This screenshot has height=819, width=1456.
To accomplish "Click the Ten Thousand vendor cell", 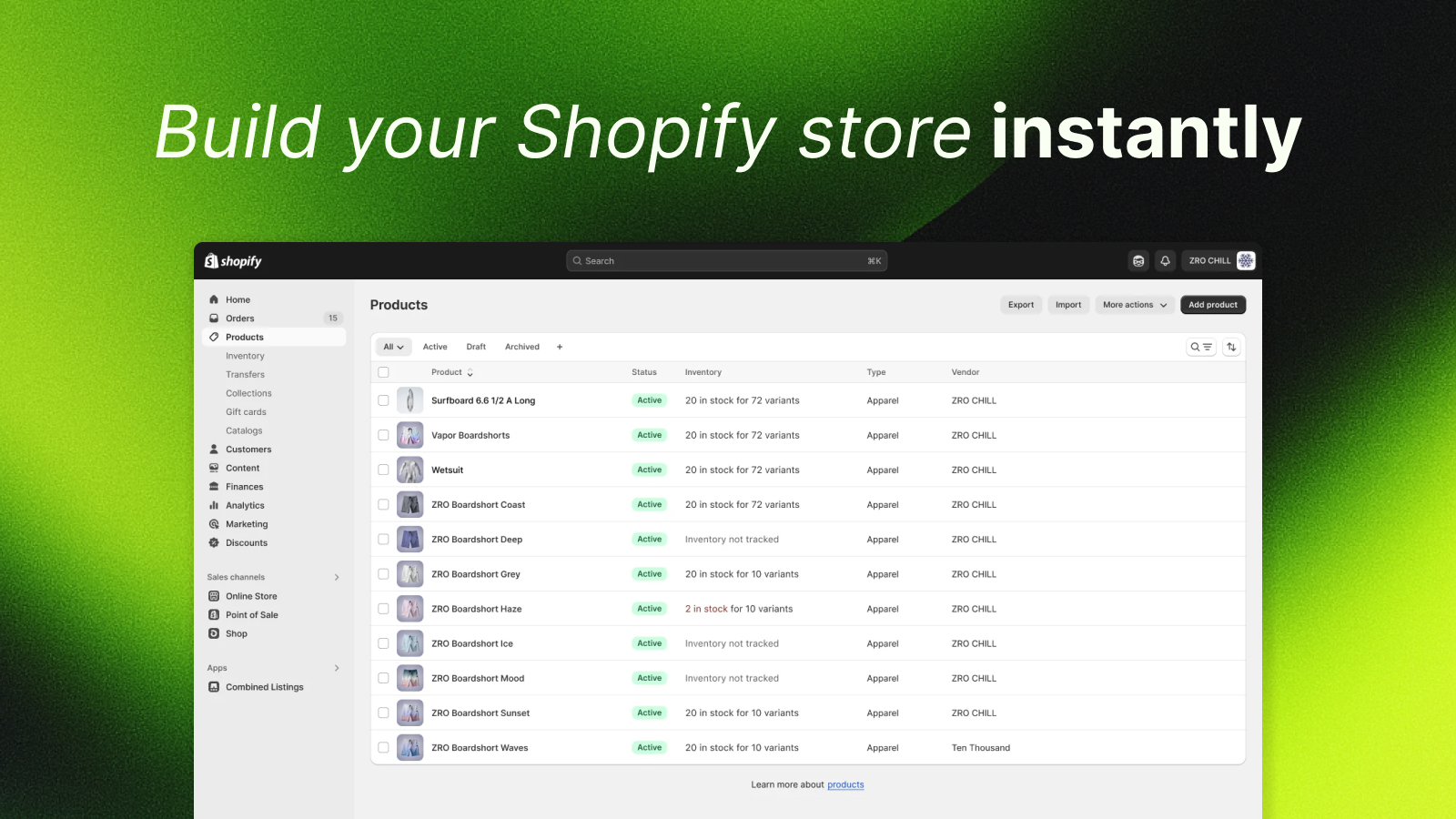I will coord(981,748).
